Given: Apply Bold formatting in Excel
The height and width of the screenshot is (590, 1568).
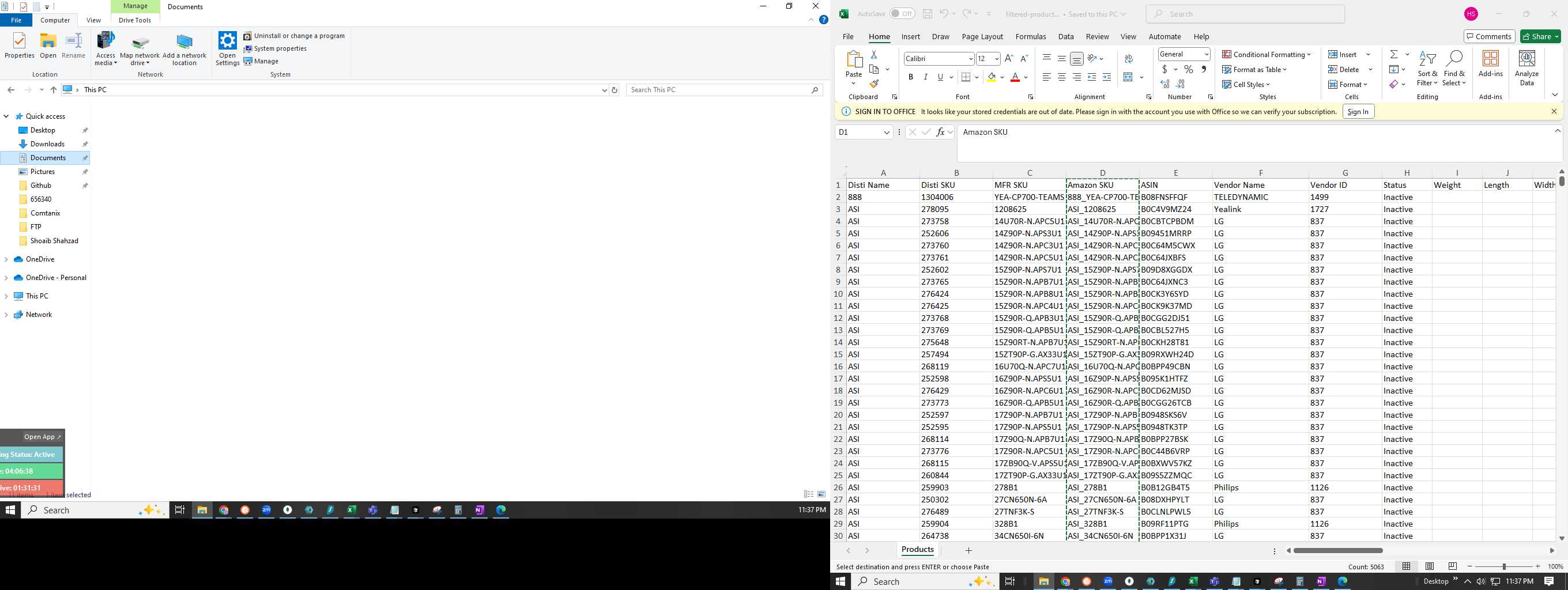Looking at the screenshot, I should pyautogui.click(x=911, y=77).
